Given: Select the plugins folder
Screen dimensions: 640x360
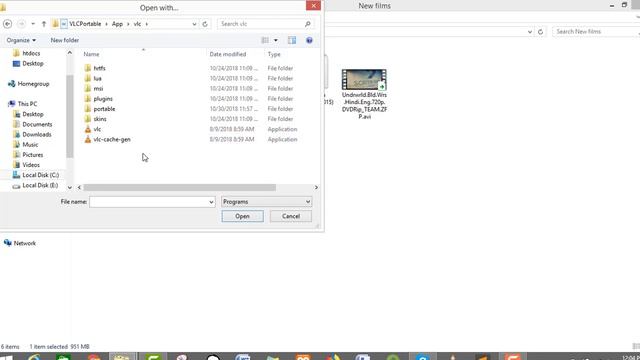Looking at the screenshot, I should pyautogui.click(x=103, y=99).
